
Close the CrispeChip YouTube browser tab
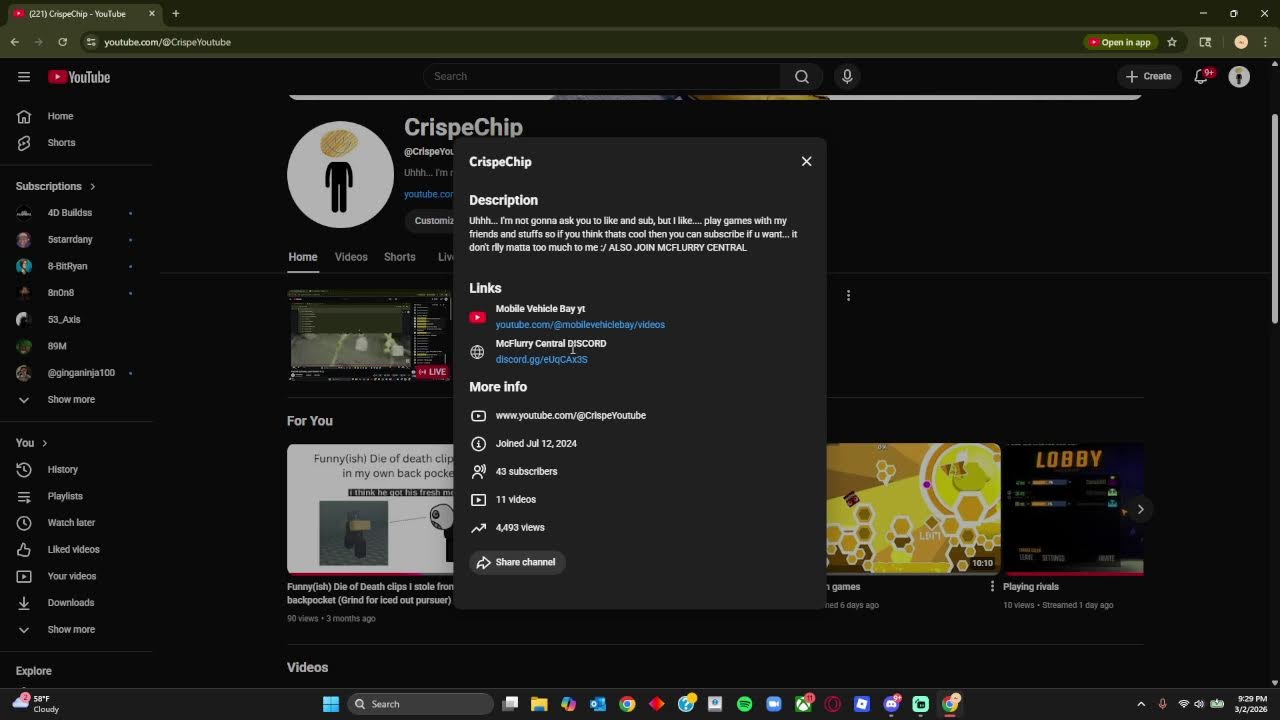152,13
